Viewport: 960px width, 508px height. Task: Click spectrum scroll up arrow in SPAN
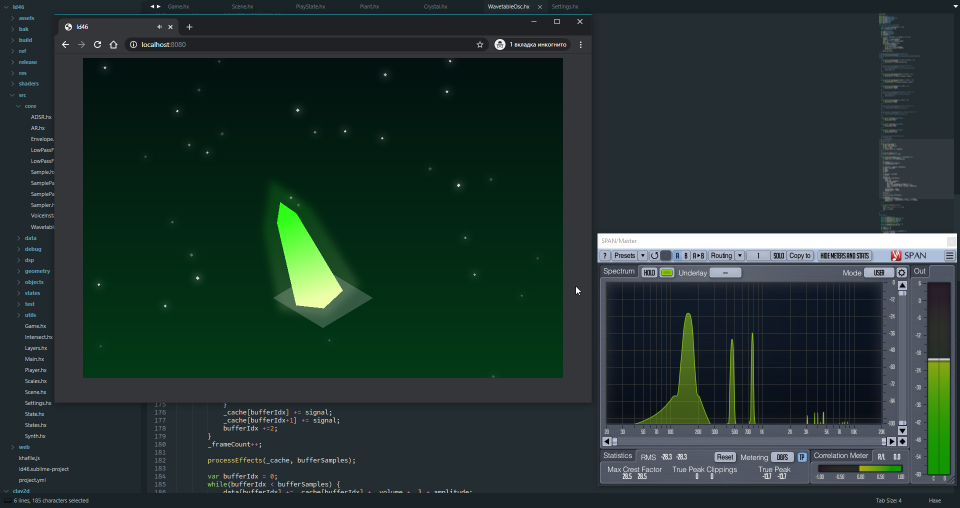pos(902,286)
